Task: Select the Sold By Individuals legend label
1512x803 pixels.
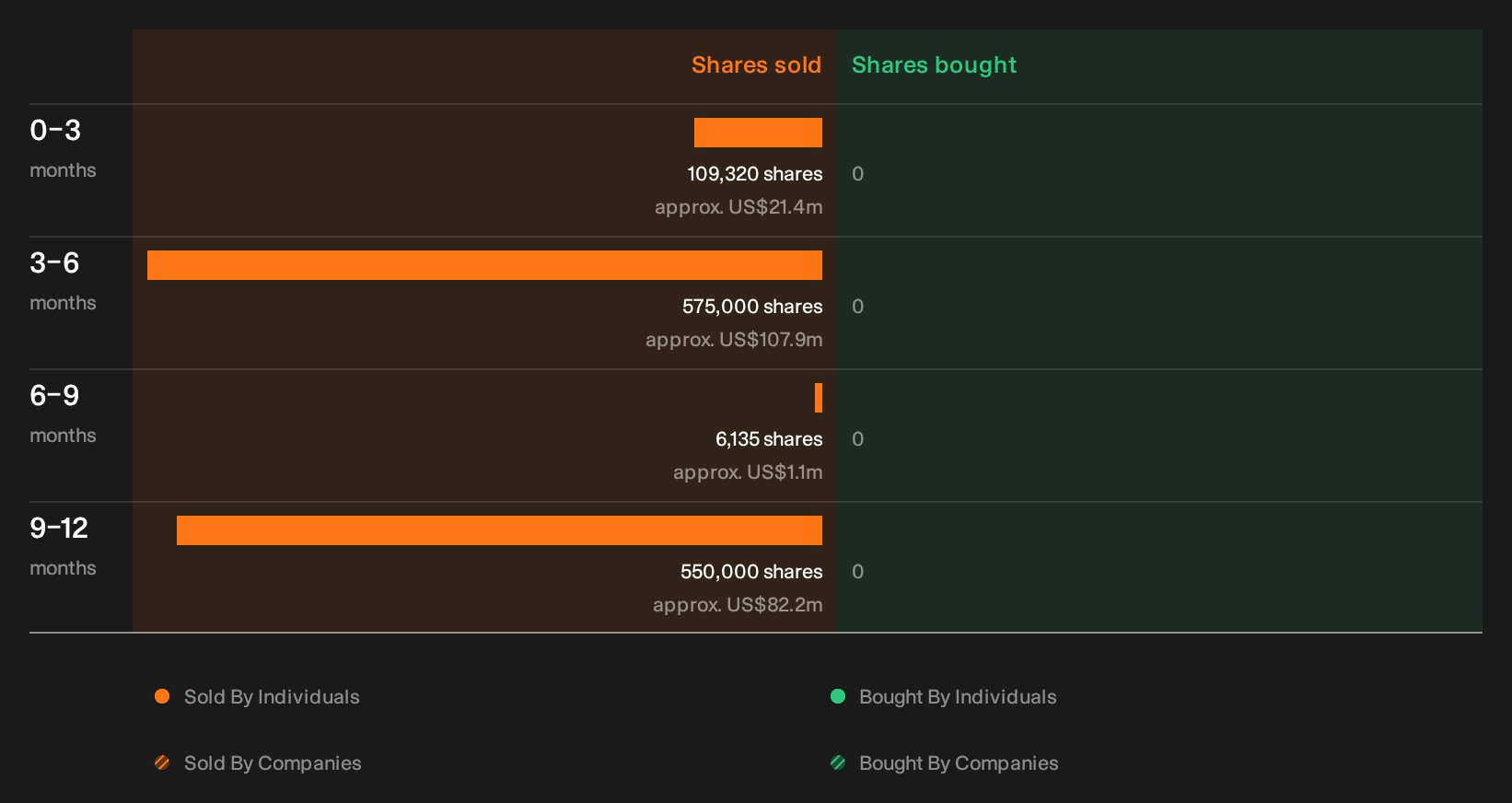Action: click(272, 697)
